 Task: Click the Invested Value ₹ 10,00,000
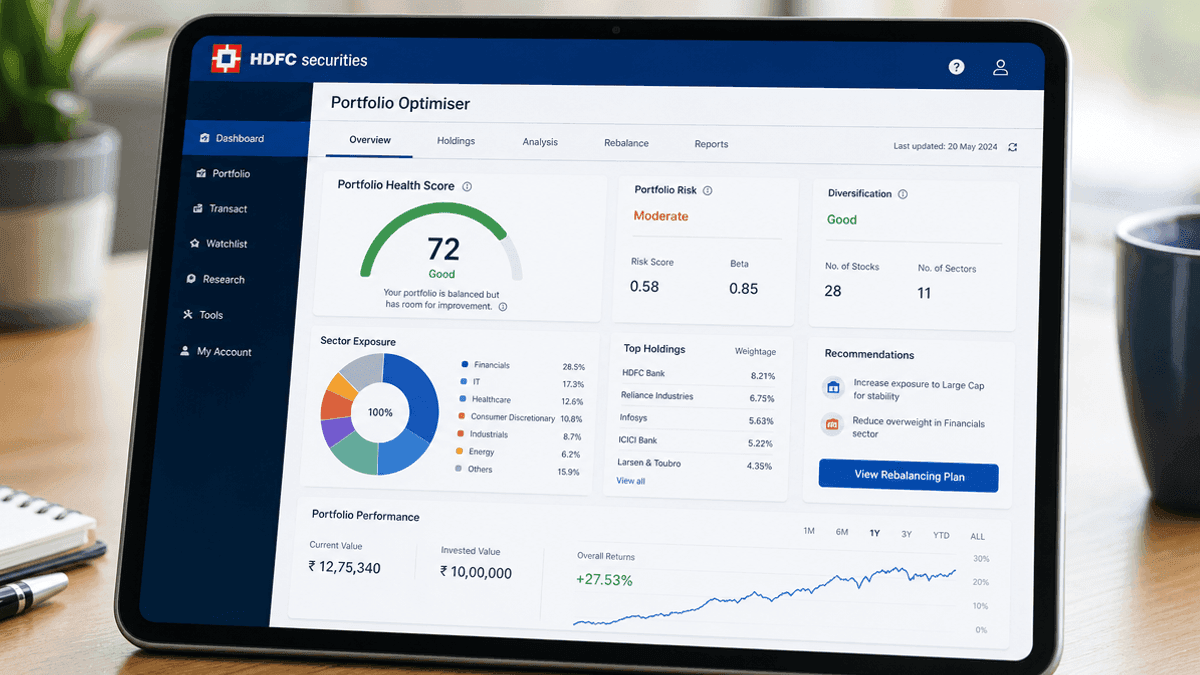coord(476,572)
